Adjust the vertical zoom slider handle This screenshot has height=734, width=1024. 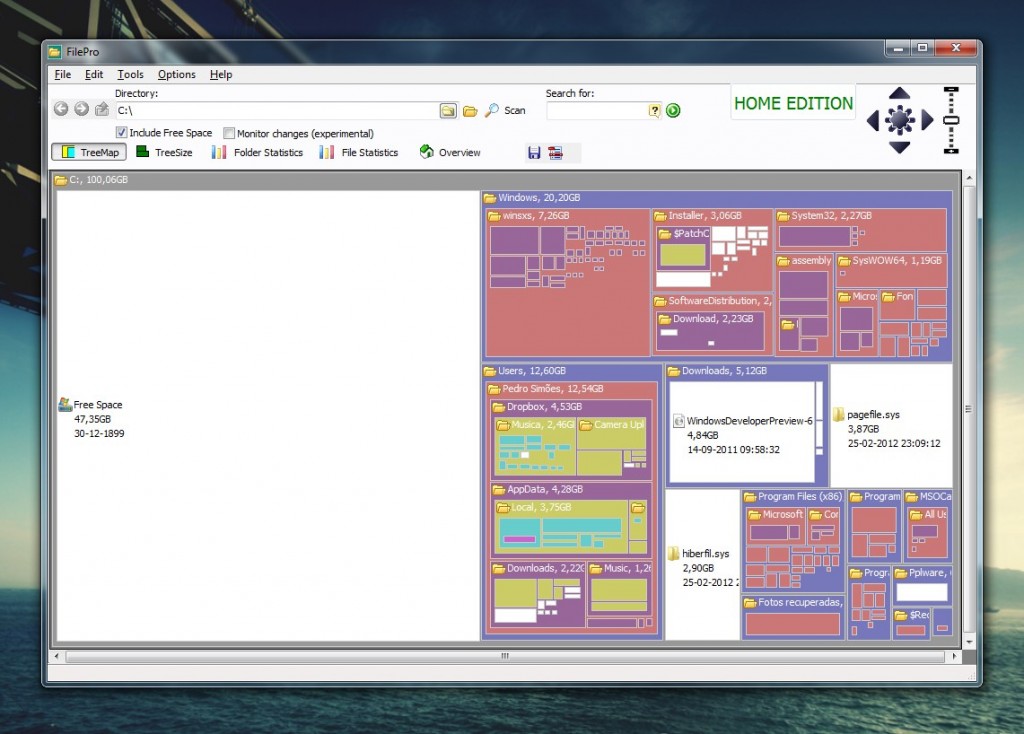coord(951,120)
